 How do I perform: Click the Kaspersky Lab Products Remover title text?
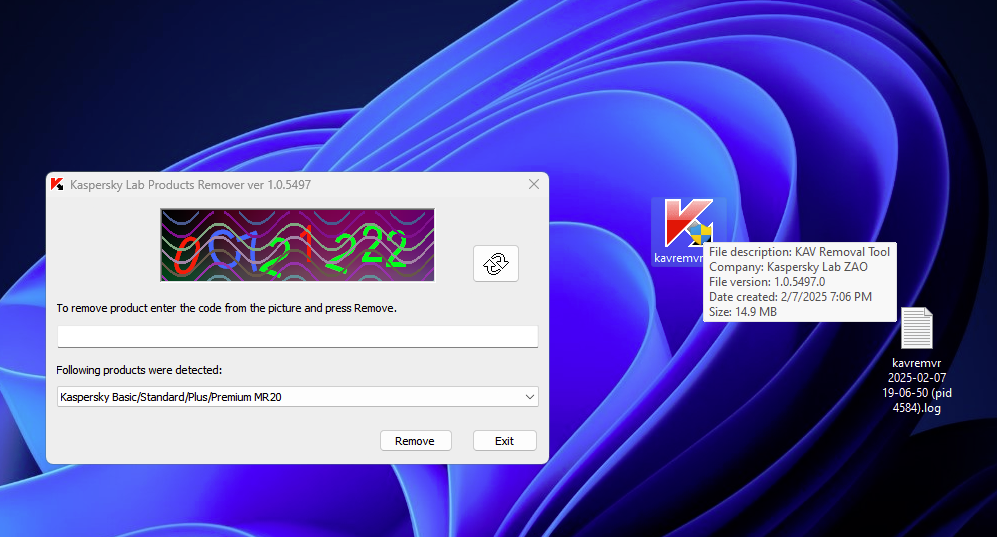click(191, 185)
